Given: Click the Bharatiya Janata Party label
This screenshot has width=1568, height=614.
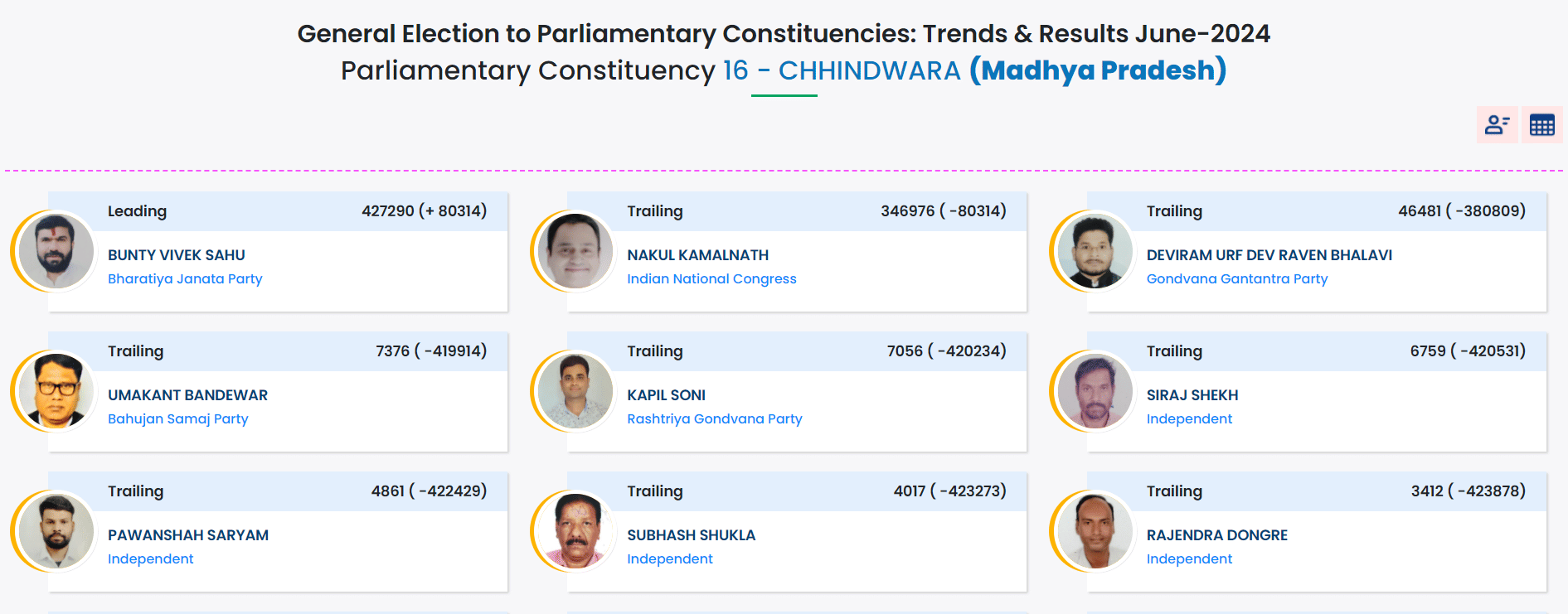Looking at the screenshot, I should point(185,279).
